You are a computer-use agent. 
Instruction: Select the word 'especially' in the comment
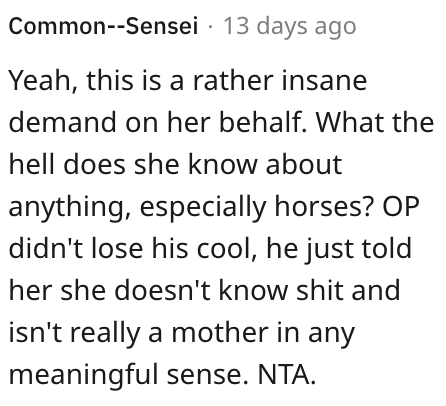point(203,208)
